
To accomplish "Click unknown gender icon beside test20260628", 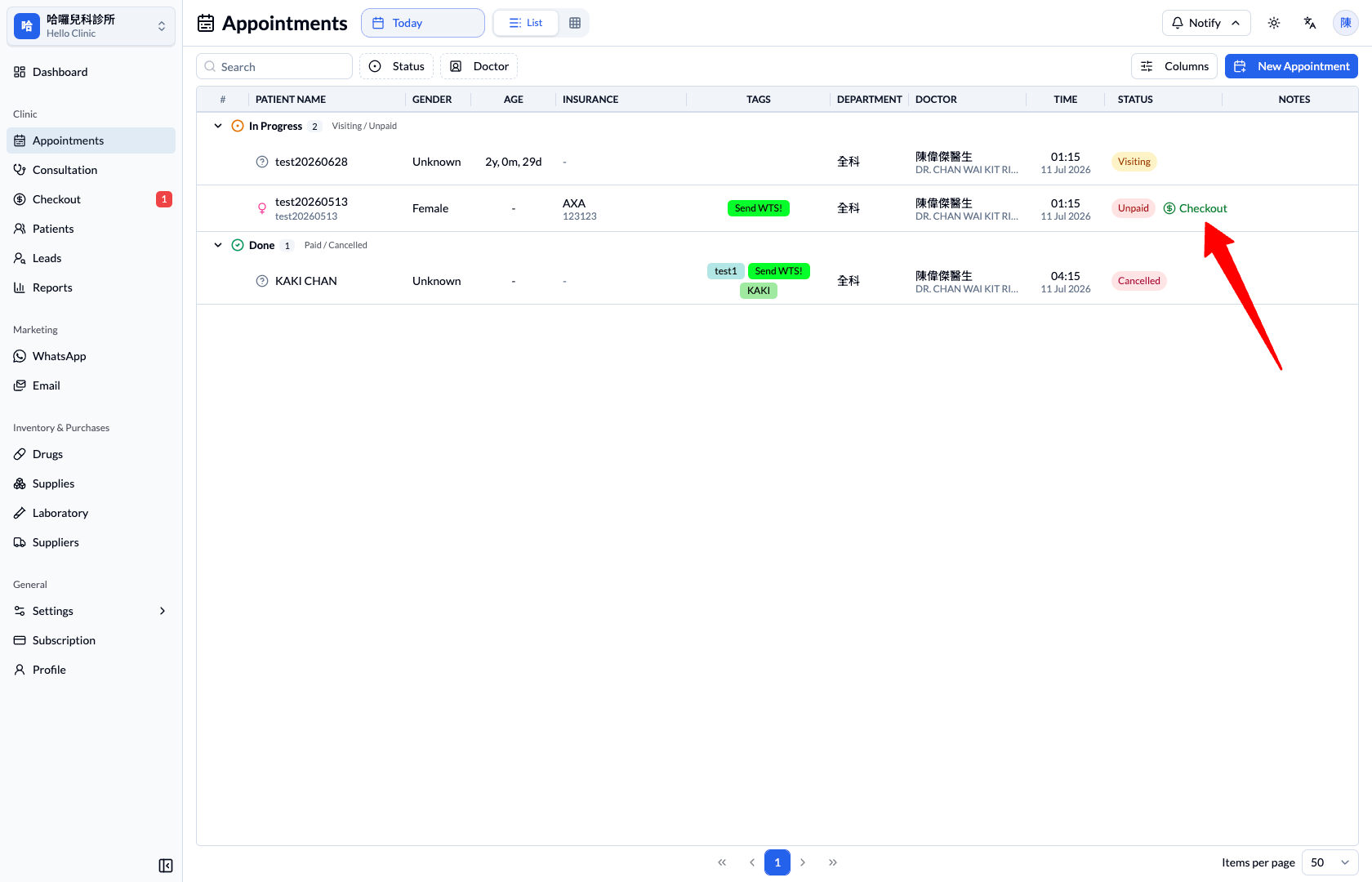I will (262, 162).
